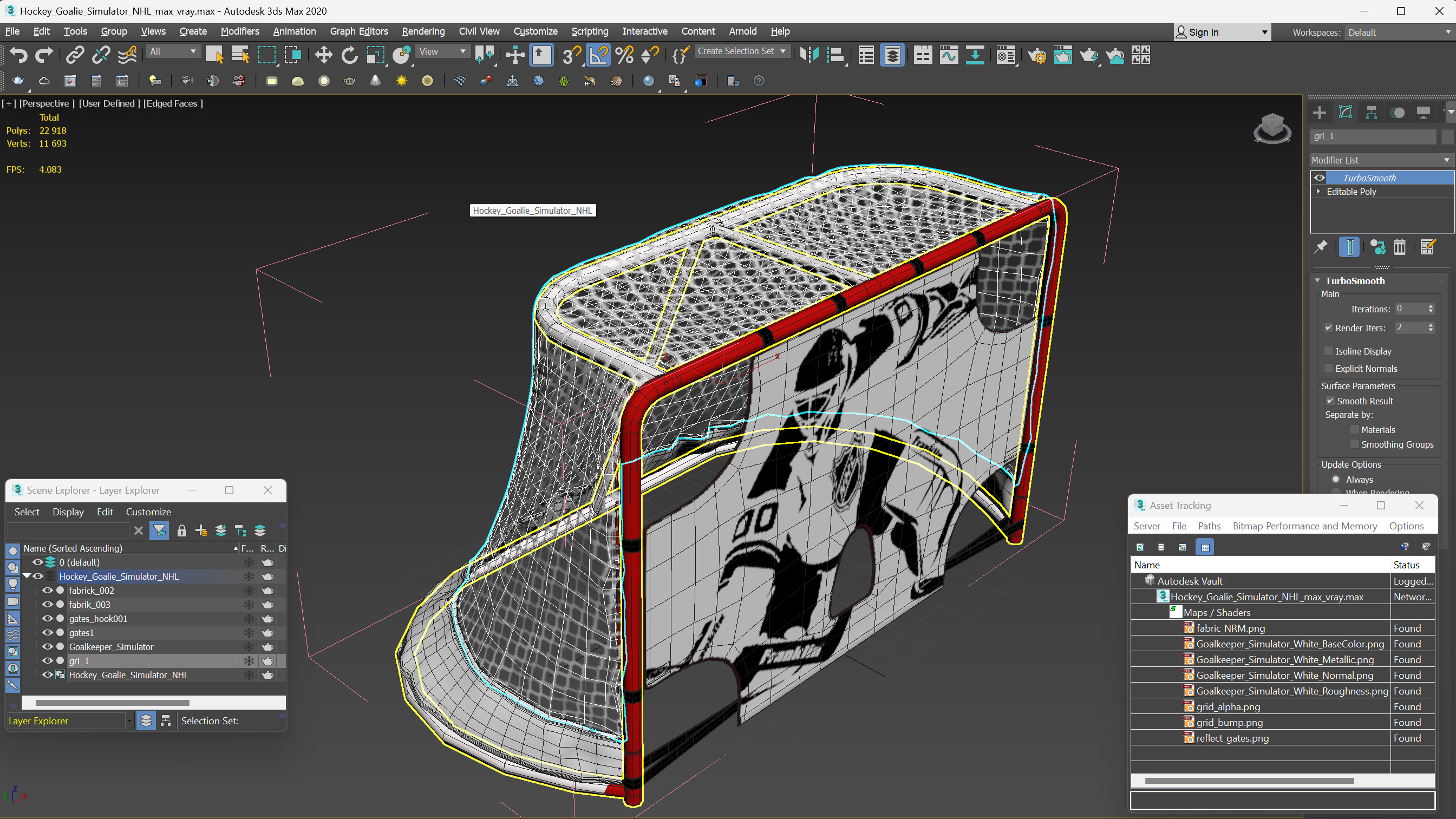Open the Graph Editors menu
The width and height of the screenshot is (1456, 819).
click(359, 31)
